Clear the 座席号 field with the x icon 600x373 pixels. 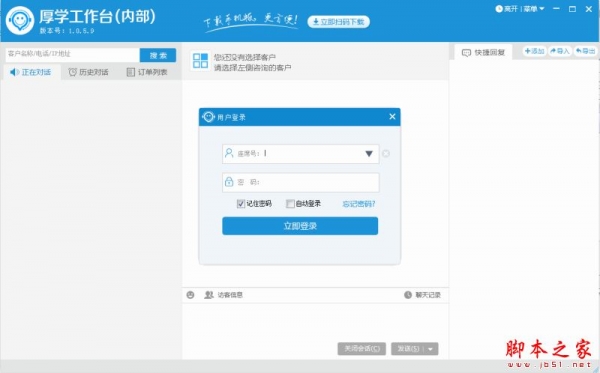click(x=386, y=154)
